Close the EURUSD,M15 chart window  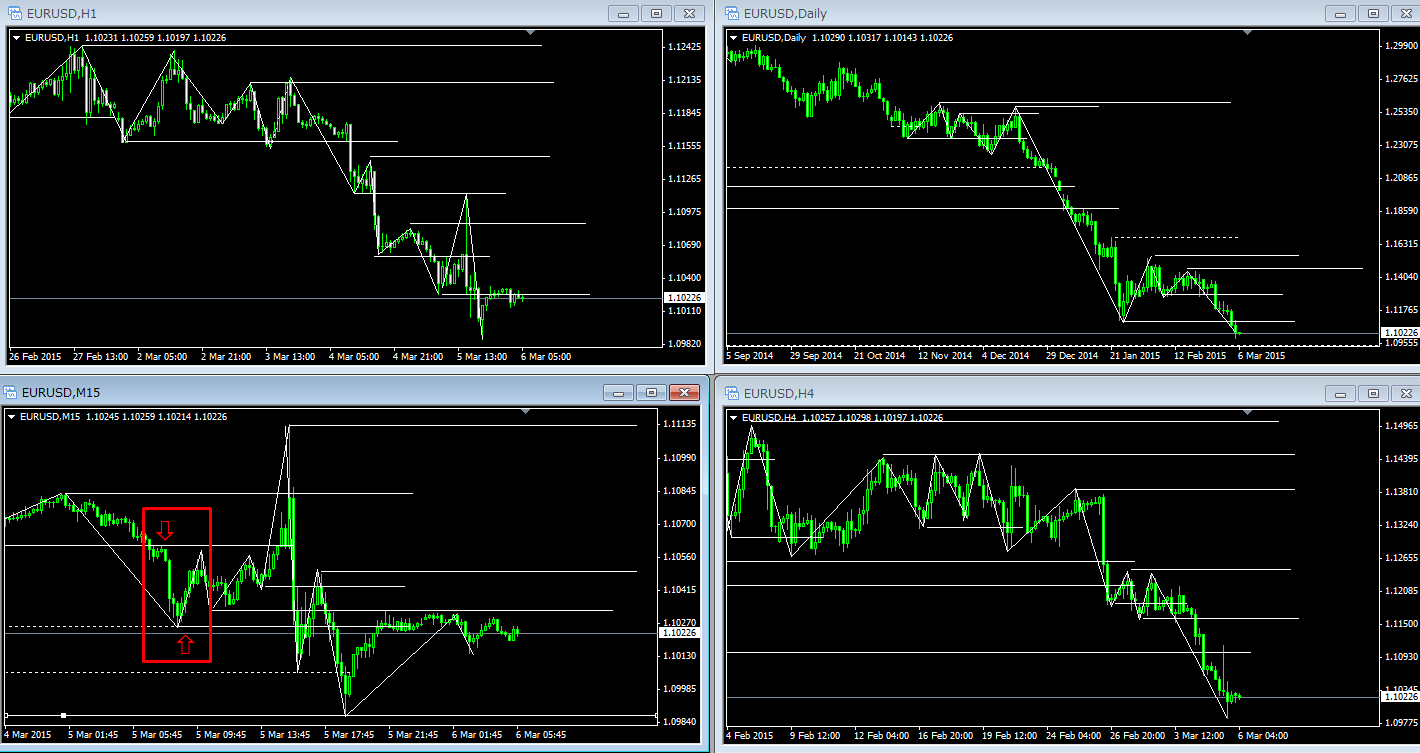684,392
